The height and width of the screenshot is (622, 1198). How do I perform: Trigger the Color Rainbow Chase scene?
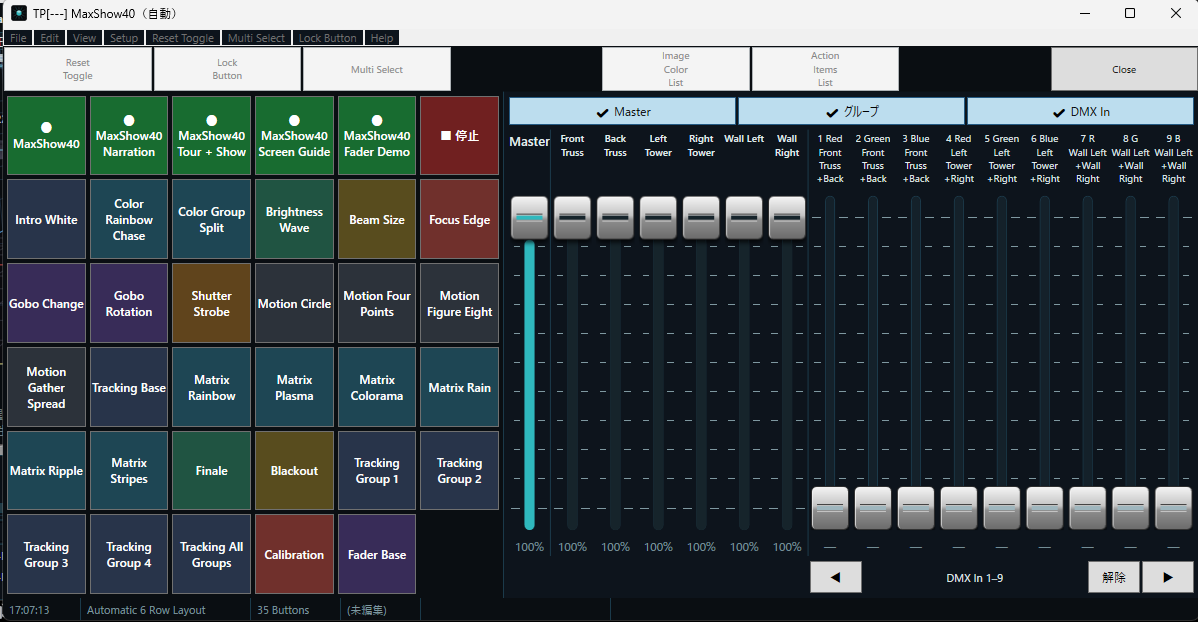(x=129, y=220)
